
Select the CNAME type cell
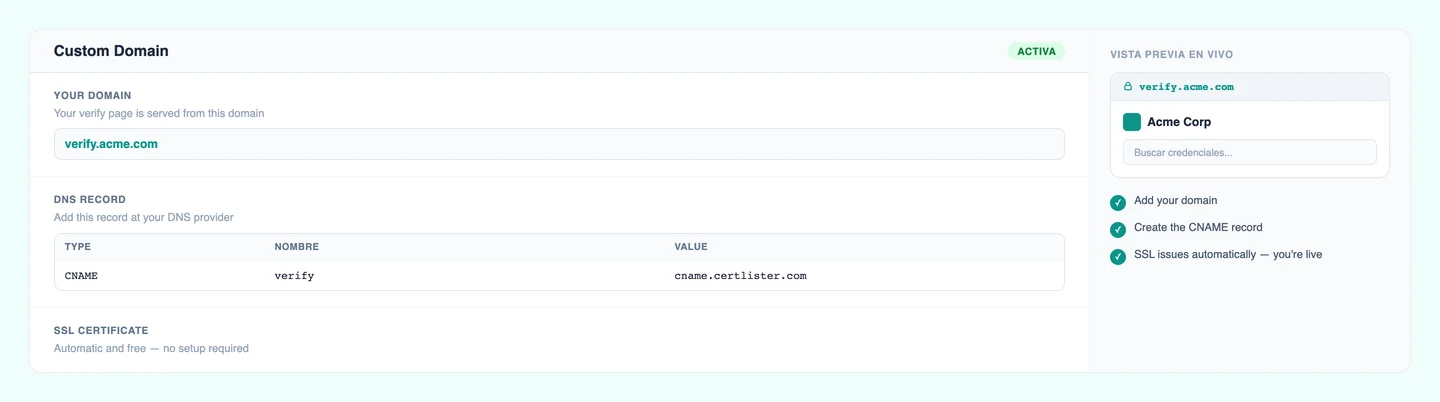pos(81,275)
